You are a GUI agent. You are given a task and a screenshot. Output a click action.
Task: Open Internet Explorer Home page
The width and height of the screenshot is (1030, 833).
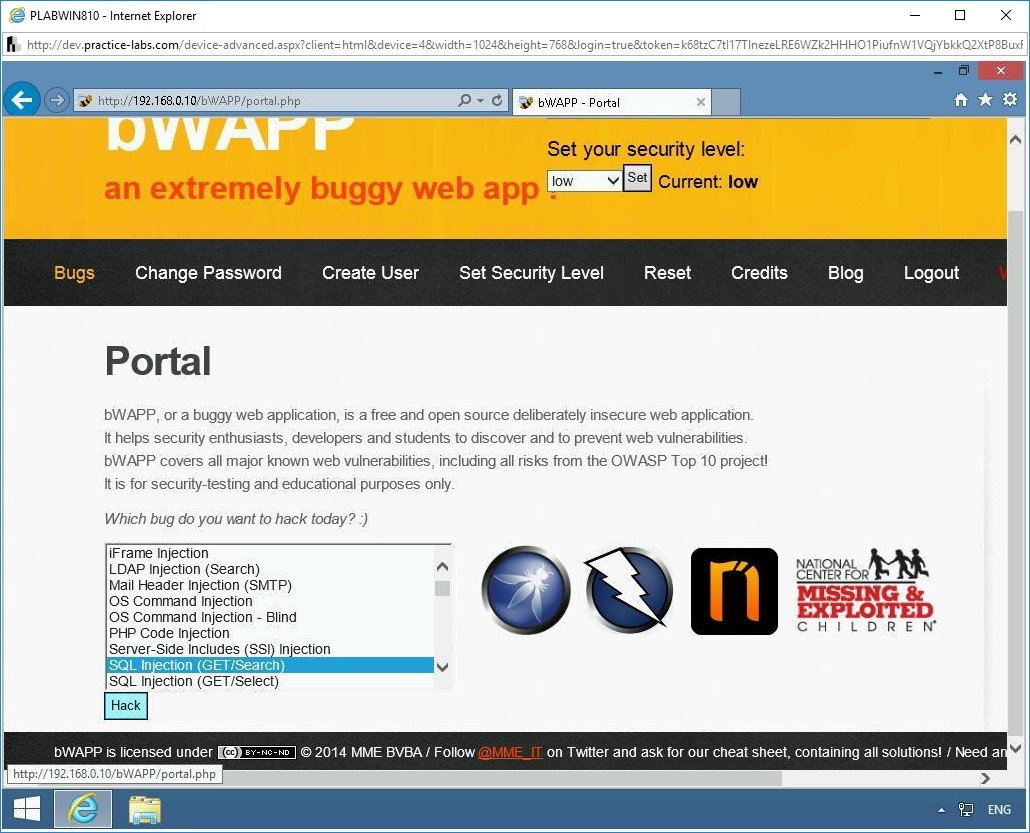click(x=960, y=100)
